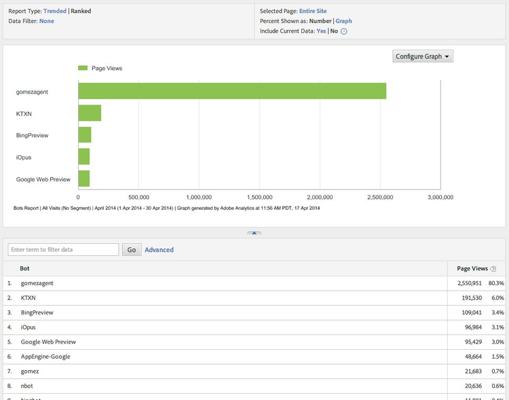Open the Entire Site selected page link
This screenshot has width=509, height=400.
(x=313, y=11)
